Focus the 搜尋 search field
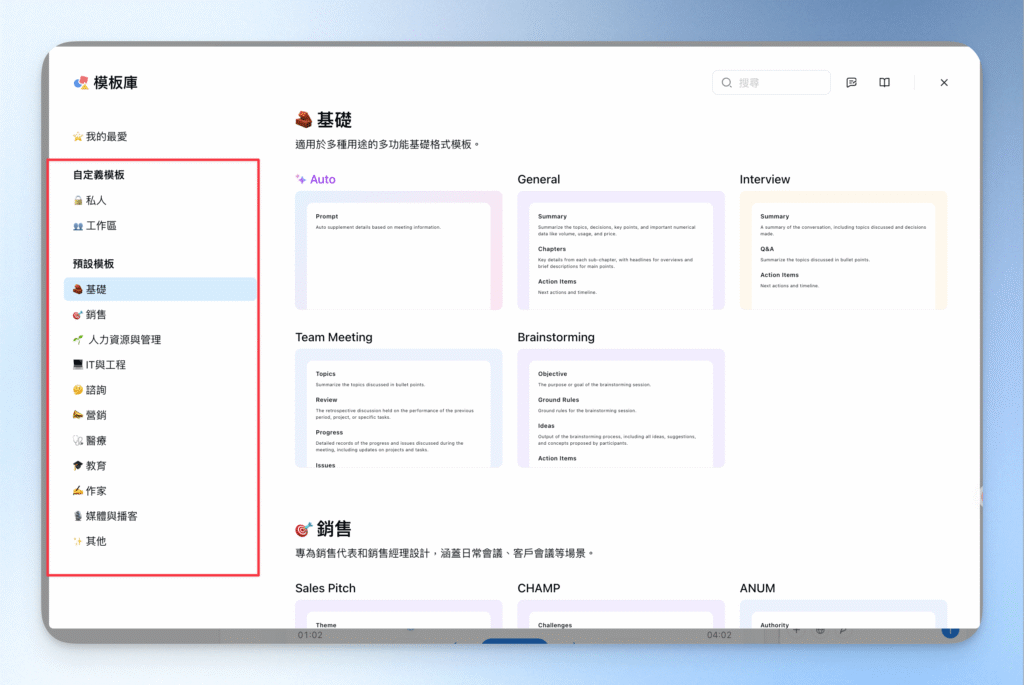Screen dimensions: 1024x685 [771, 82]
